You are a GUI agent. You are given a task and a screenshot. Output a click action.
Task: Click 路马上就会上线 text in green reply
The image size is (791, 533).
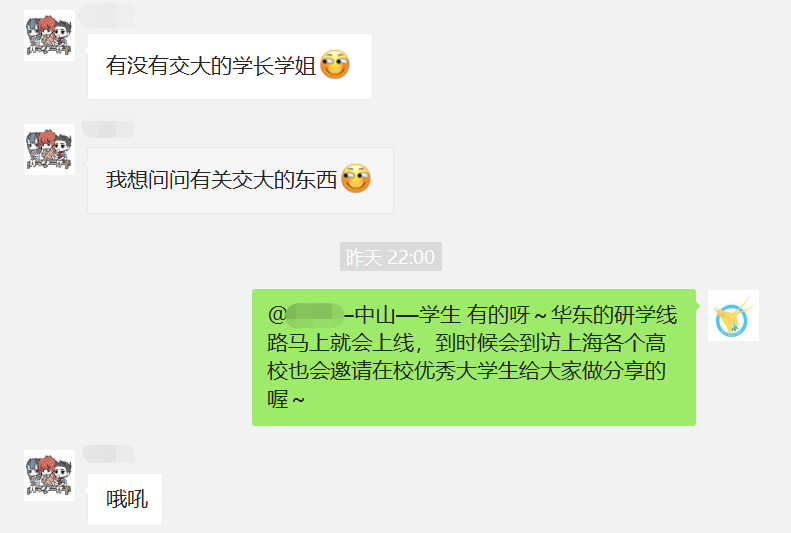point(341,343)
